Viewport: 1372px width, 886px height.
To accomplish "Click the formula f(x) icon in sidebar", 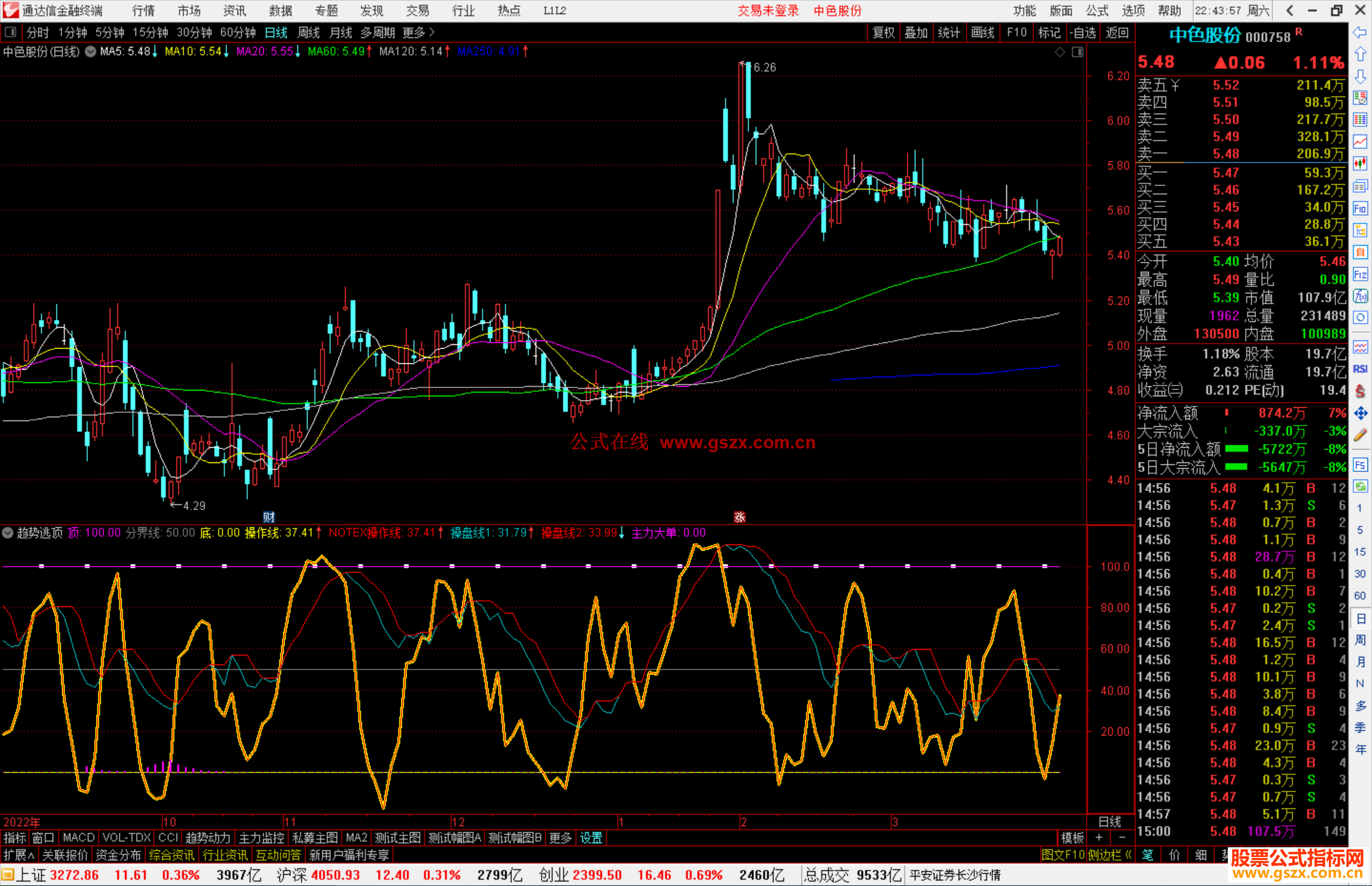I will click(1360, 296).
